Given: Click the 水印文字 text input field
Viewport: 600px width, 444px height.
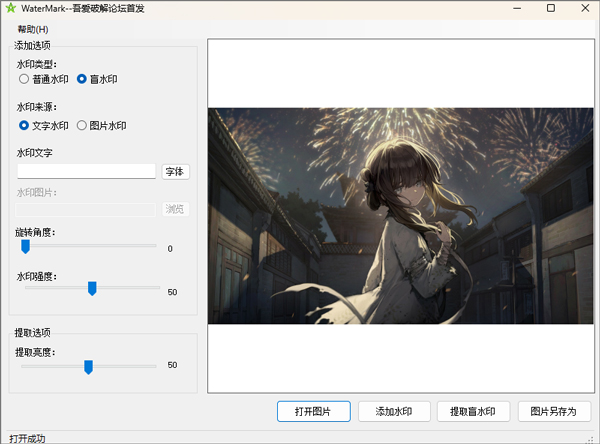Looking at the screenshot, I should pyautogui.click(x=86, y=171).
